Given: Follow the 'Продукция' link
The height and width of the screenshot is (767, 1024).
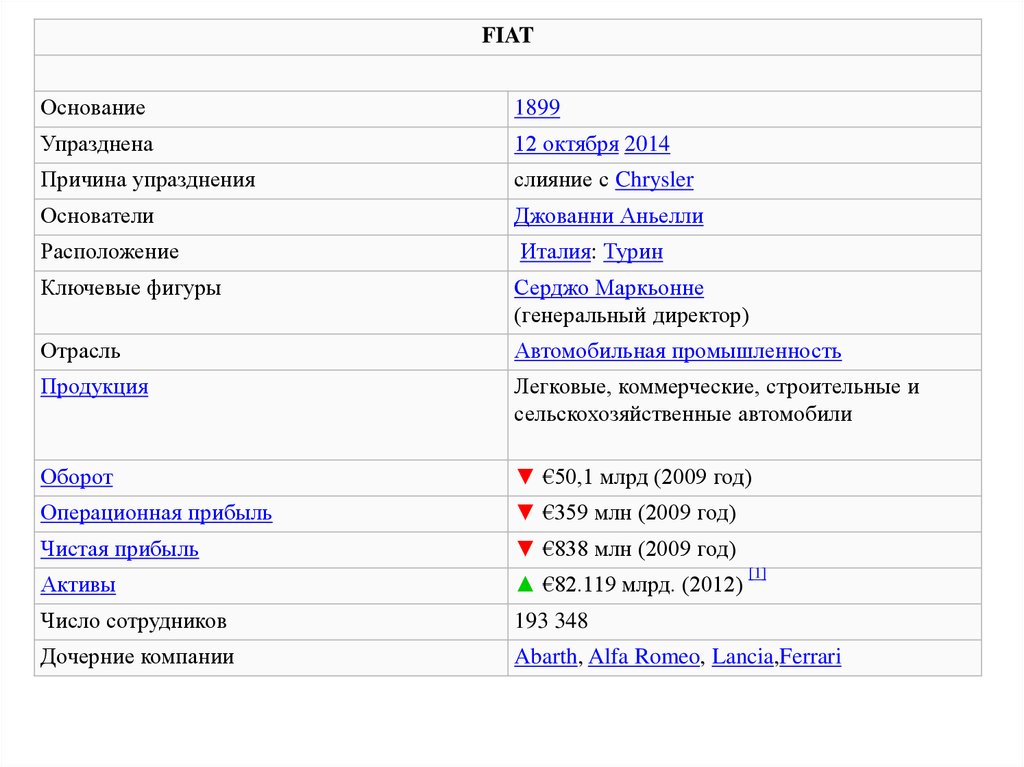Looking at the screenshot, I should click(95, 387).
